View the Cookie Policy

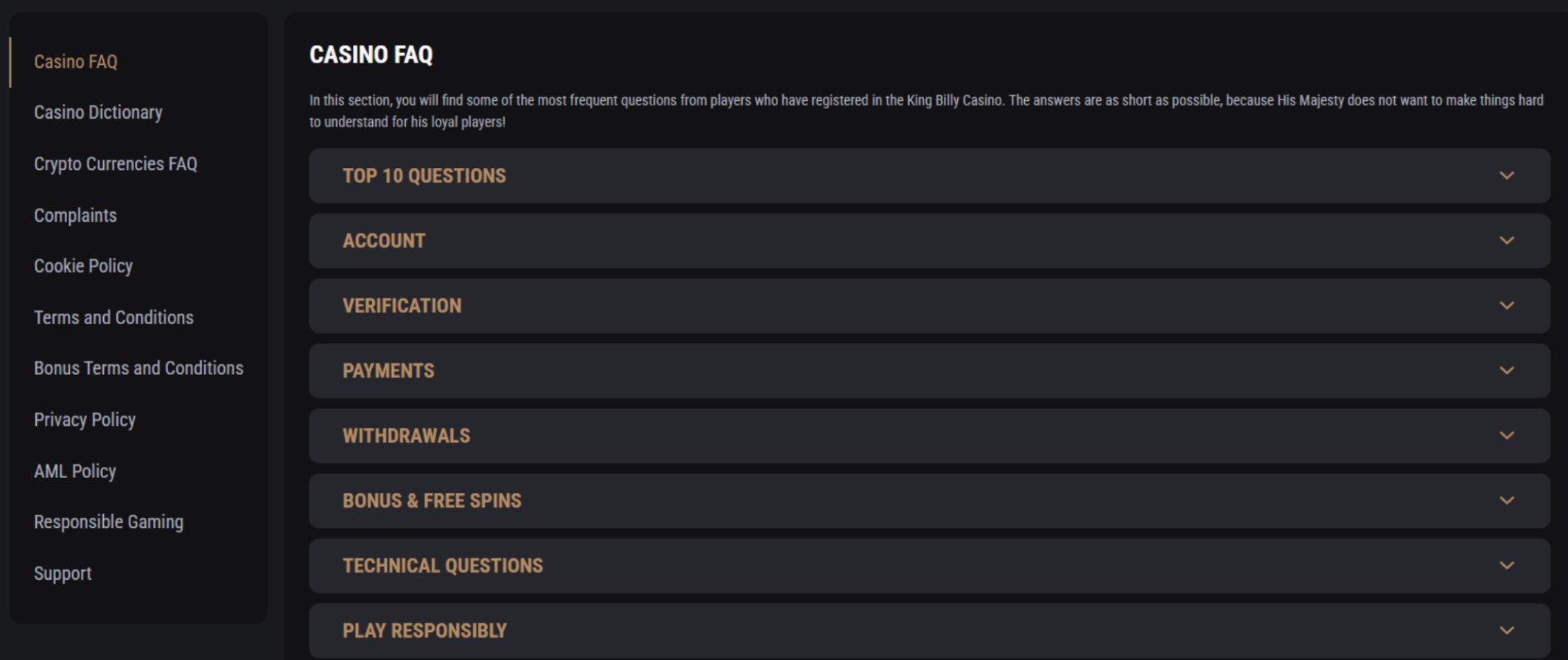83,266
